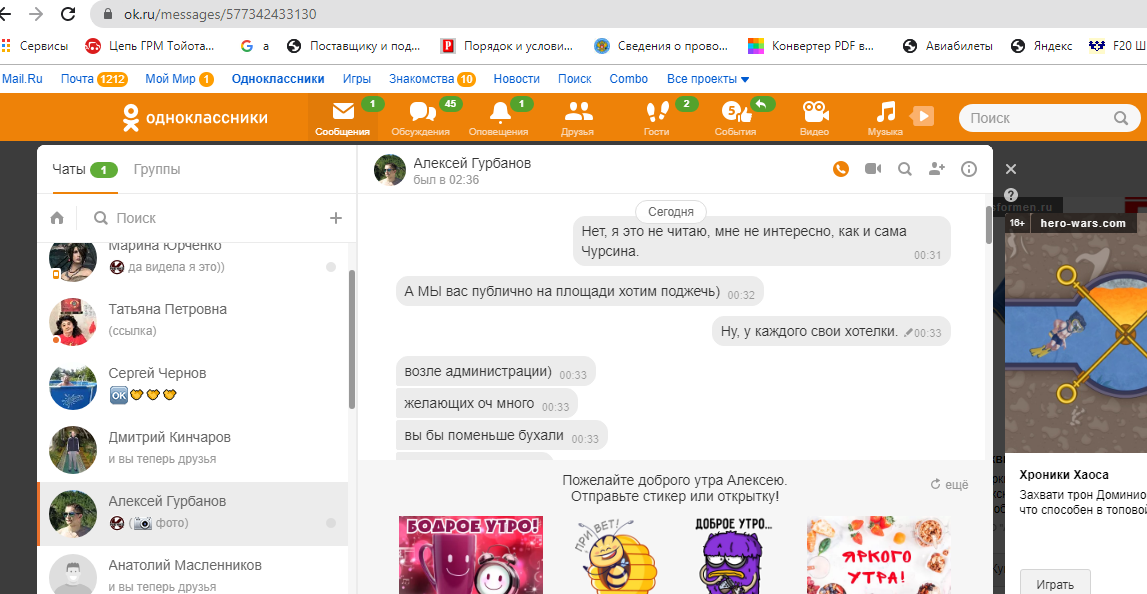Open the Видео camera icon

click(x=814, y=117)
